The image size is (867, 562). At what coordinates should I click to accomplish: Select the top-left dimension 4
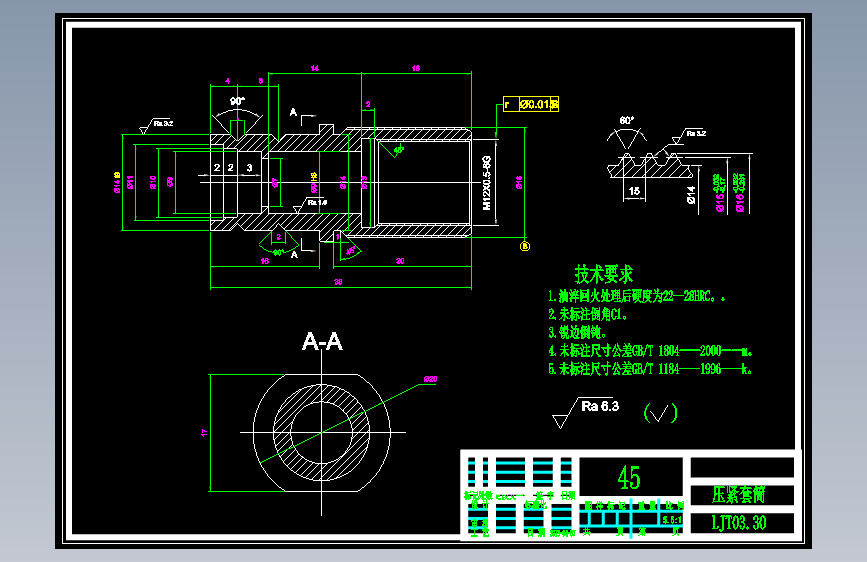pyautogui.click(x=227, y=81)
